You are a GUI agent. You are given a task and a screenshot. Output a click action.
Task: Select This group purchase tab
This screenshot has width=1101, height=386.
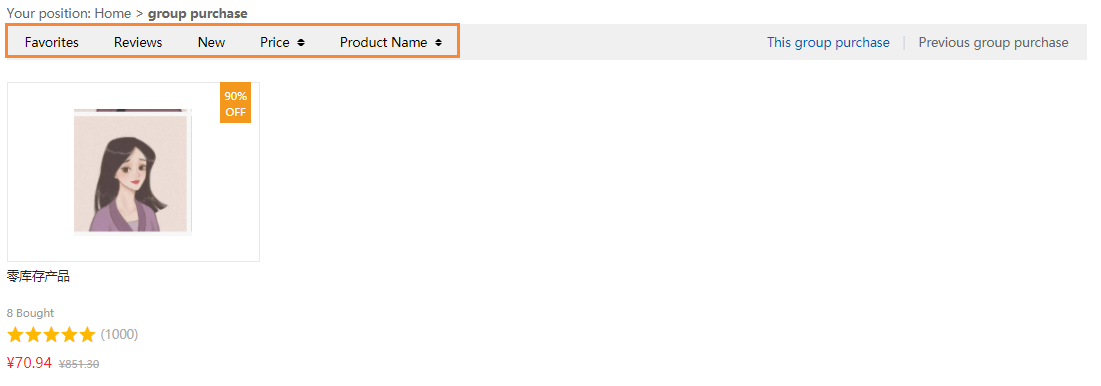coord(828,42)
